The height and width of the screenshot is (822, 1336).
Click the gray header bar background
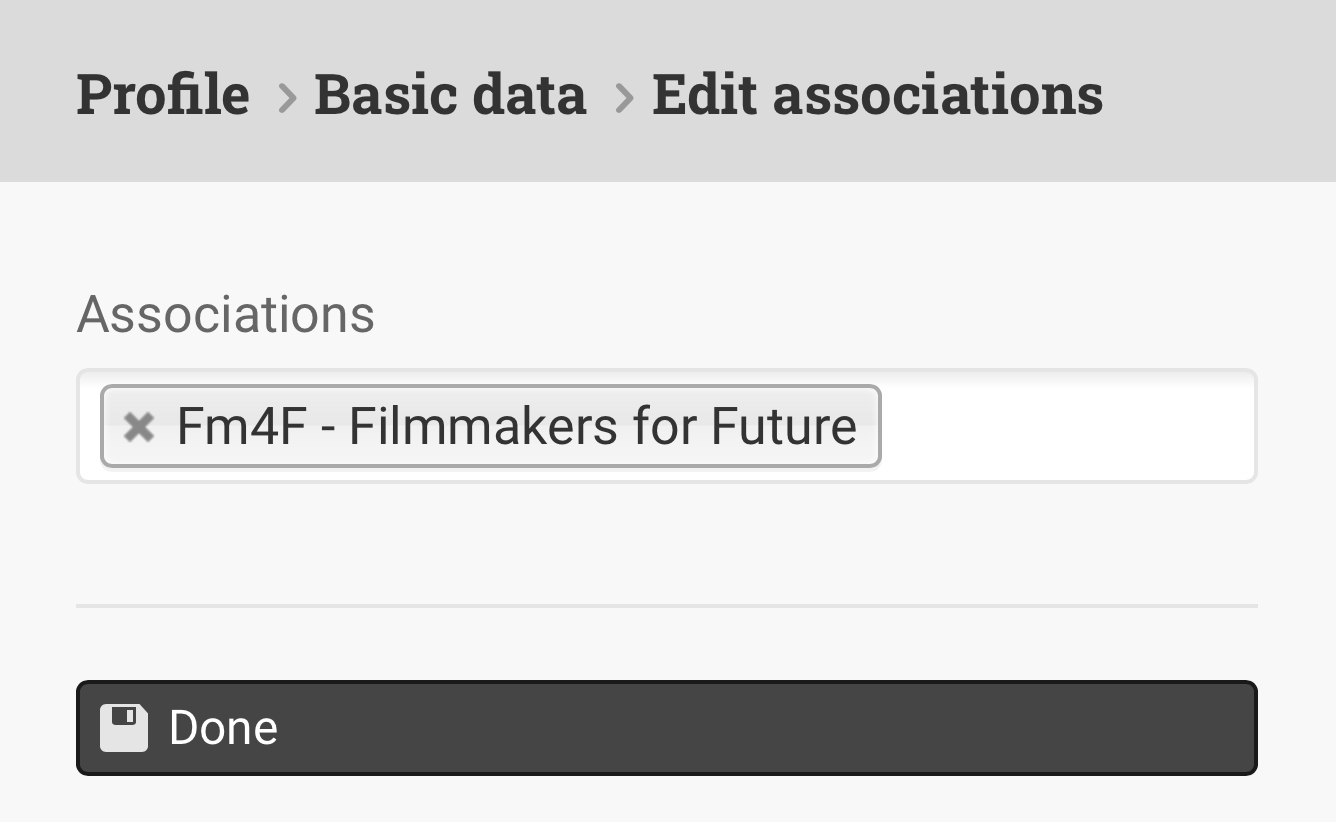point(1220,90)
